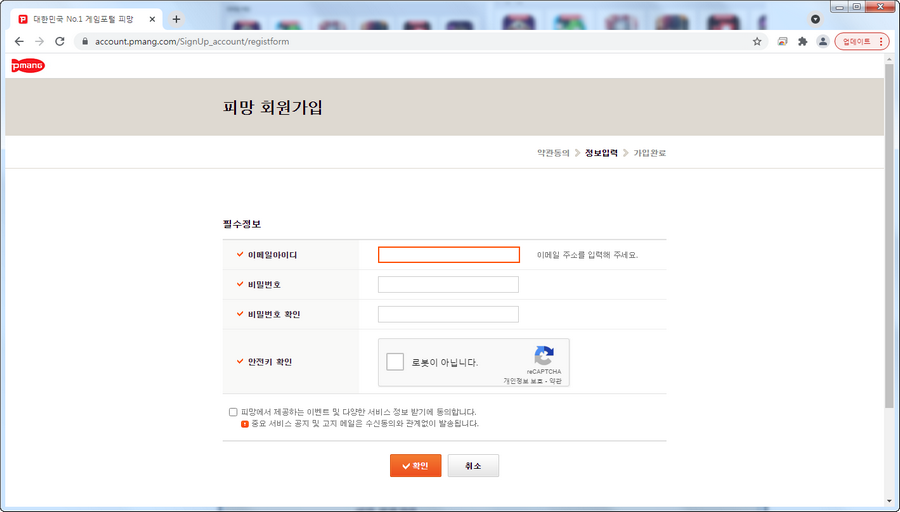Click the 비밀번호 input field
Viewport: 900px width, 512px height.
[448, 284]
